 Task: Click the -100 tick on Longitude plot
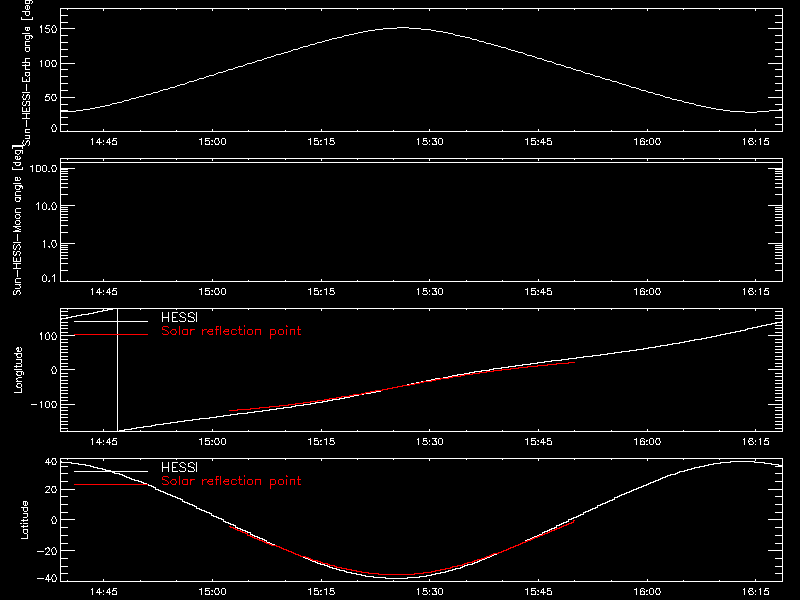pos(44,404)
